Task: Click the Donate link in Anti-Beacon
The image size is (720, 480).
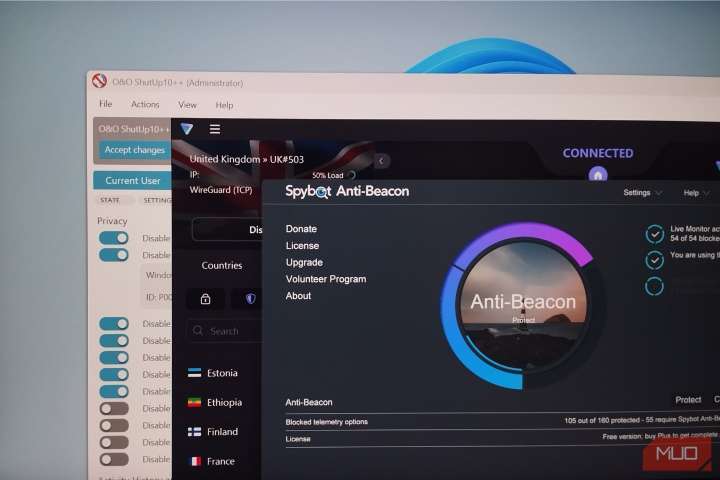Action: 301,229
